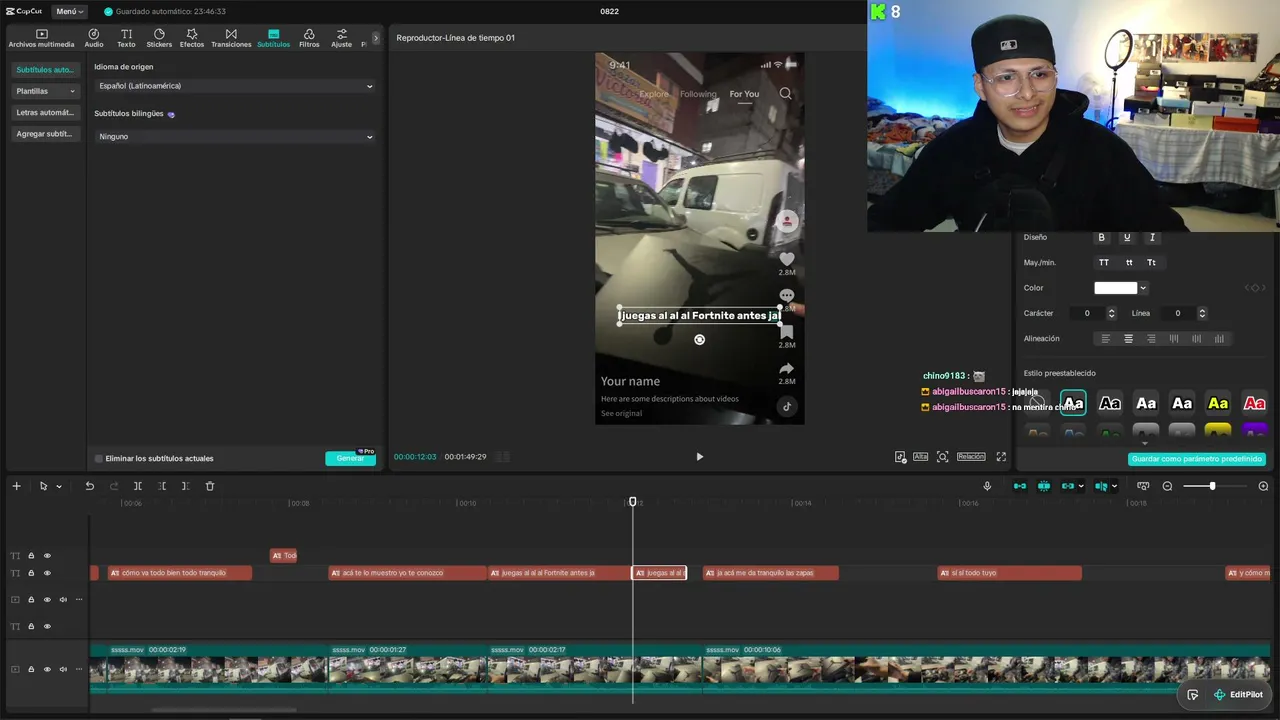Adjust the Línea spacing stepper
The image size is (1280, 720).
[x=1202, y=313]
